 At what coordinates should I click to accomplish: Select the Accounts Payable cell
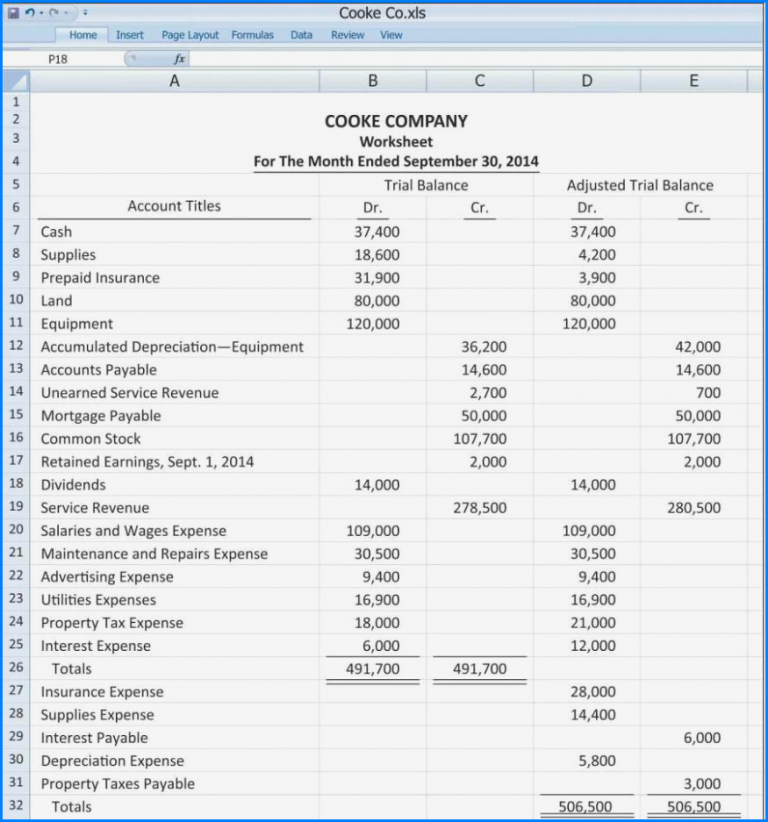click(175, 370)
